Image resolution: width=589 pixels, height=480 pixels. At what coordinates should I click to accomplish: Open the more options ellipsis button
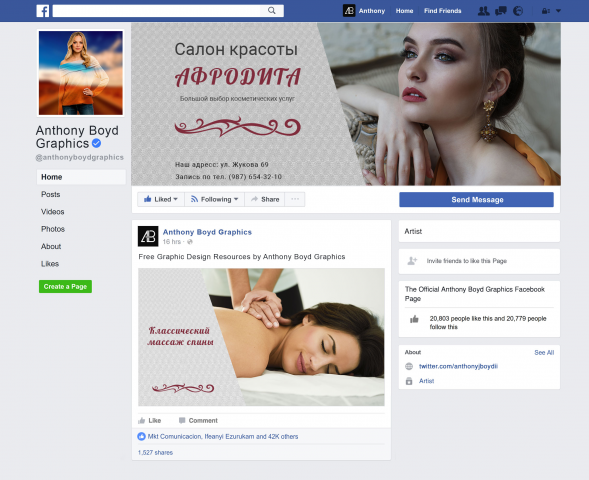pos(295,199)
